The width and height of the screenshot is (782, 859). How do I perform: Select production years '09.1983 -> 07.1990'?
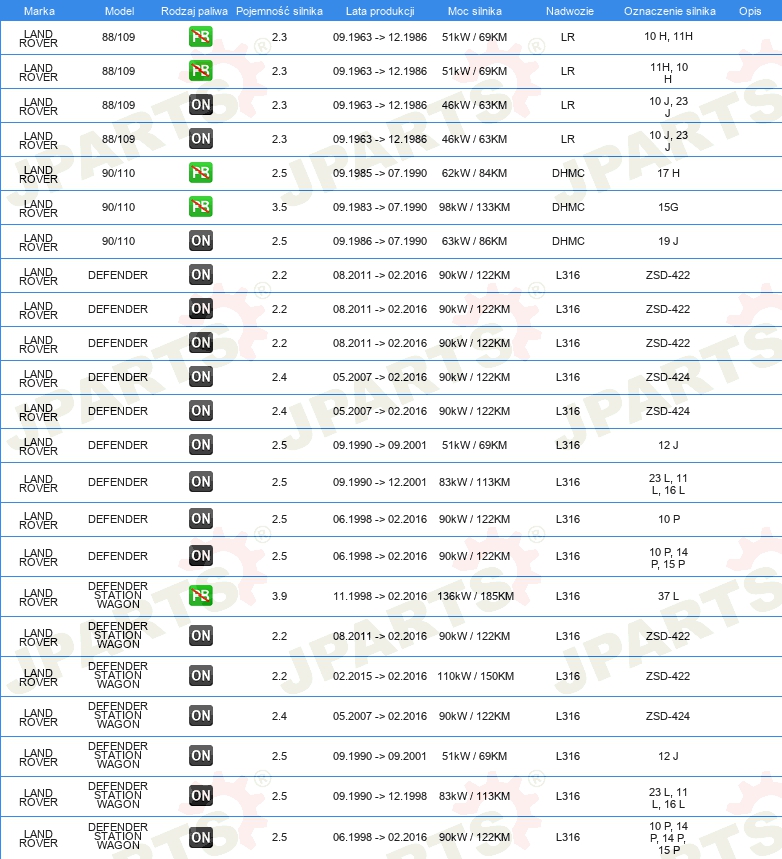click(380, 207)
